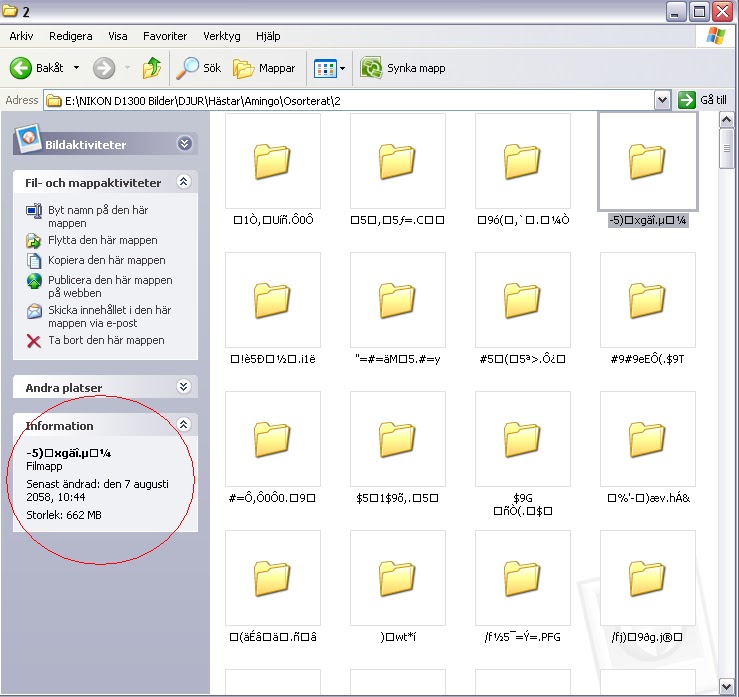
Task: Open the Arkiv menu
Action: (21, 36)
